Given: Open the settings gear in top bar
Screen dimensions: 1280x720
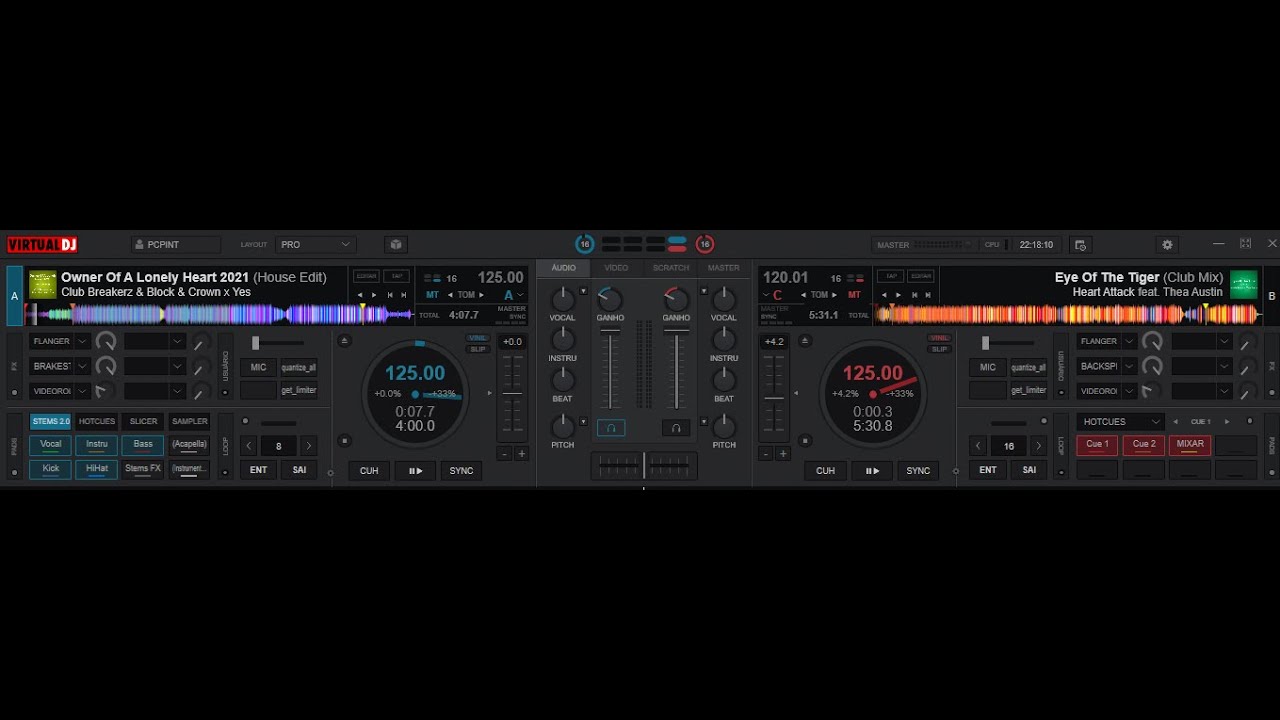Looking at the screenshot, I should [1166, 245].
